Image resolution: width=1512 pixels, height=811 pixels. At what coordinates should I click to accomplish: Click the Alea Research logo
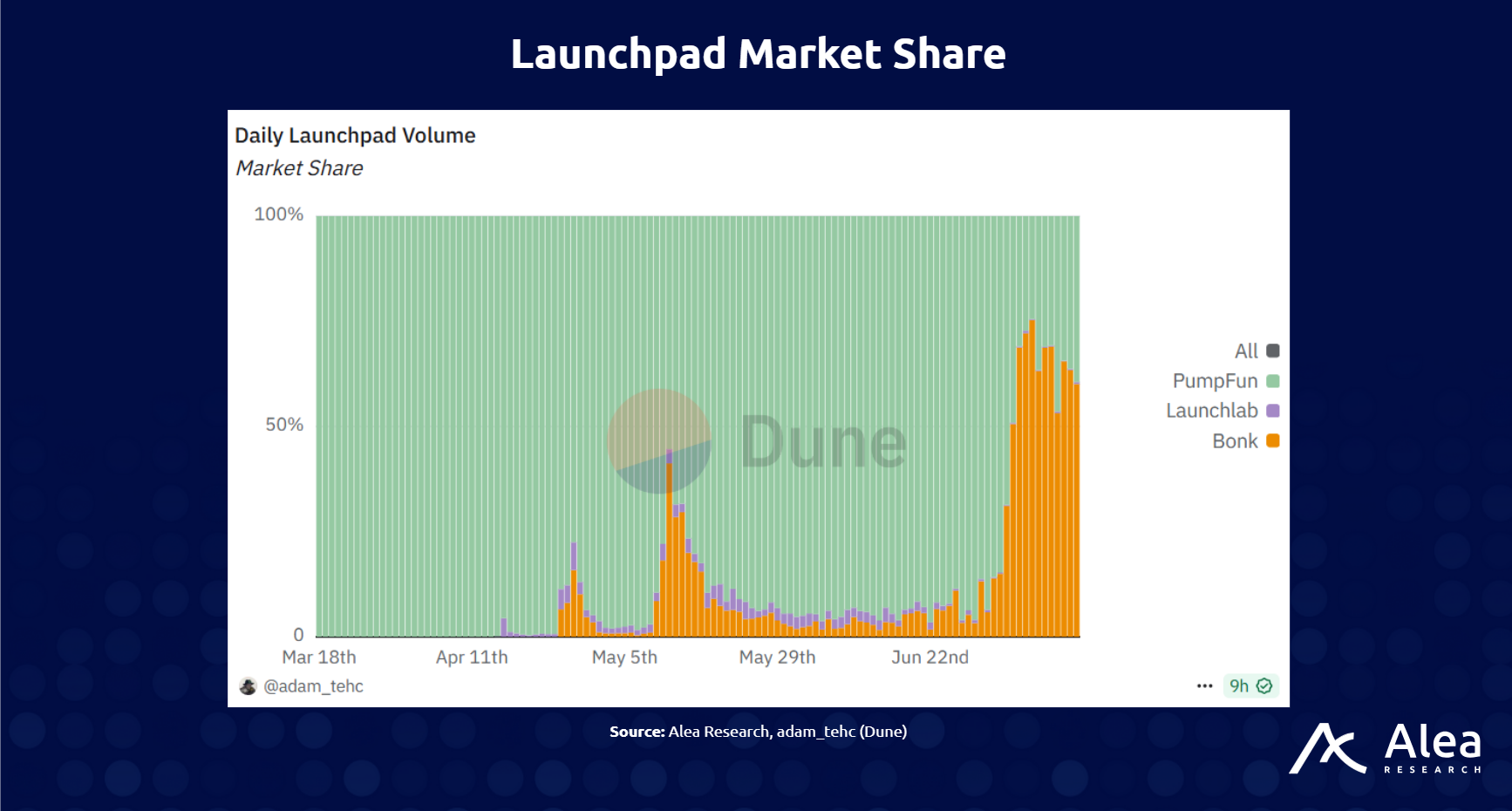[x=1386, y=748]
